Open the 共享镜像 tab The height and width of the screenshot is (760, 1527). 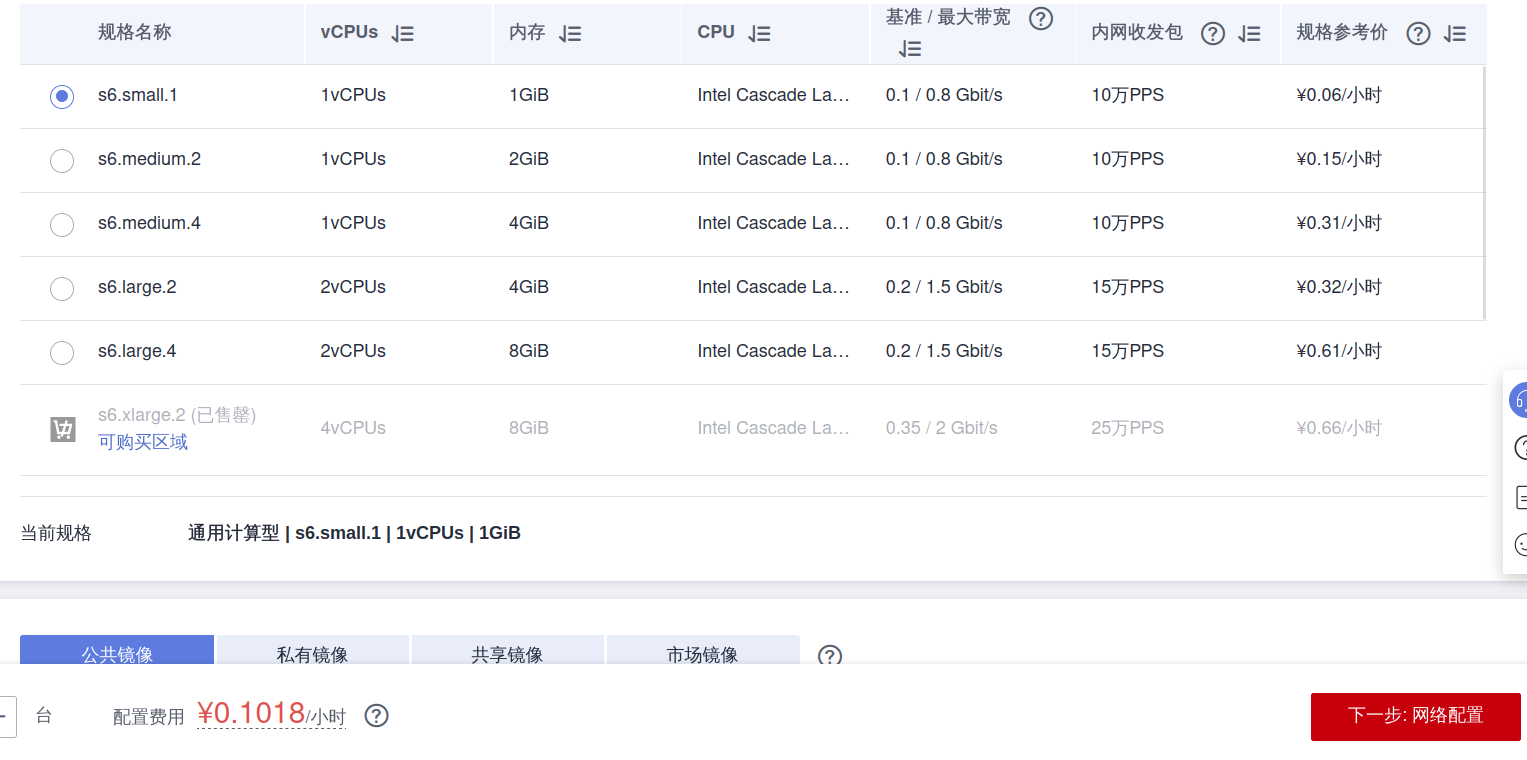click(507, 654)
